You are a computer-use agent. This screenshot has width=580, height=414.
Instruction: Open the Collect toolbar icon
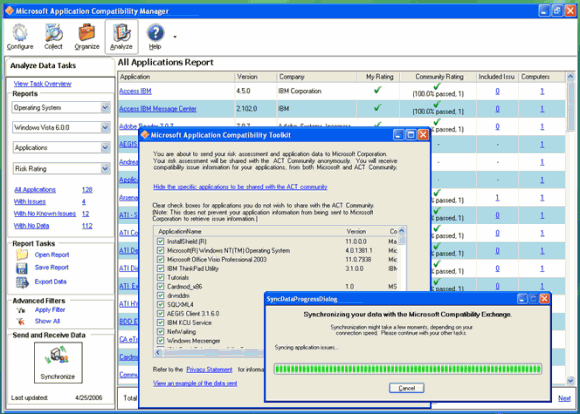pyautogui.click(x=53, y=36)
